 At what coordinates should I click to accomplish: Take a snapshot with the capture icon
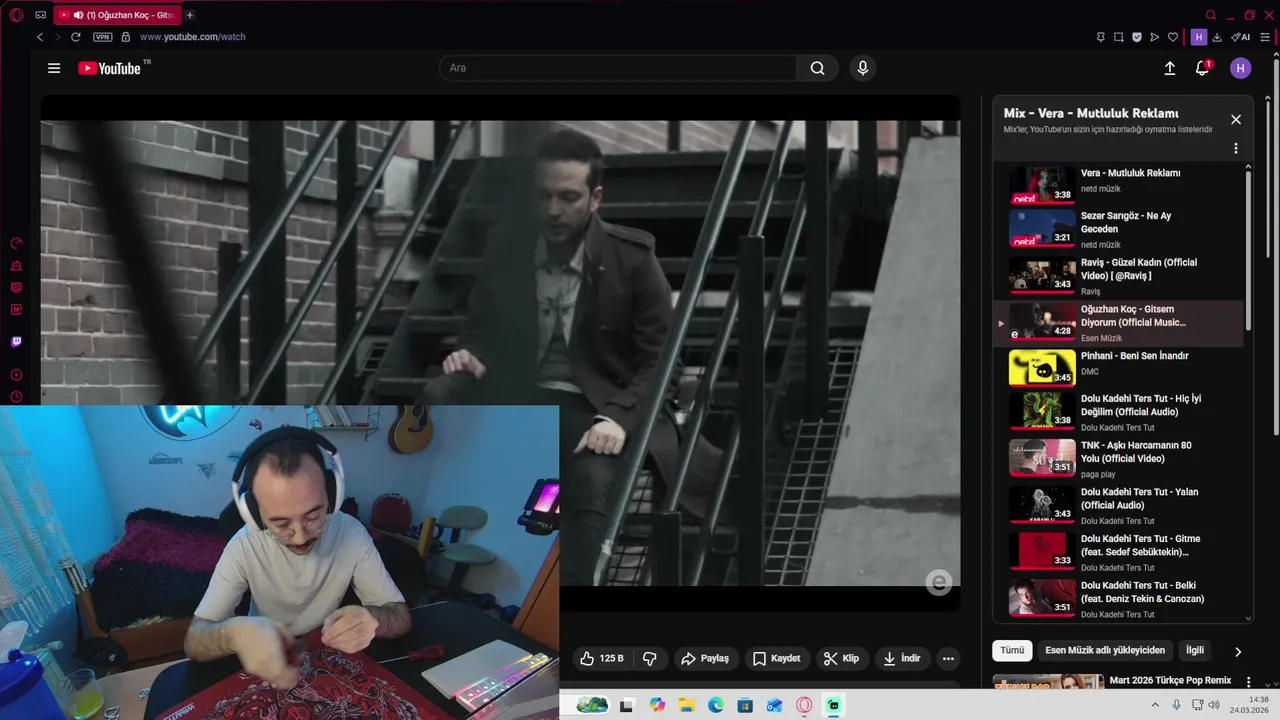pyautogui.click(x=1119, y=37)
